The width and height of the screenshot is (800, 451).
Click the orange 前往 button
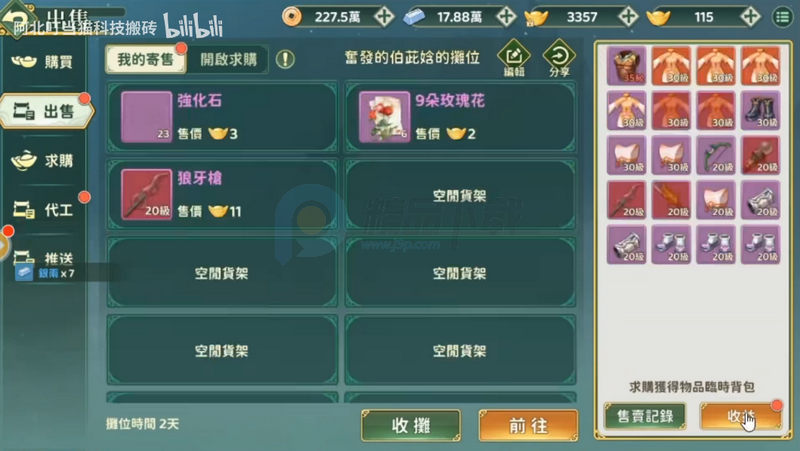click(529, 425)
